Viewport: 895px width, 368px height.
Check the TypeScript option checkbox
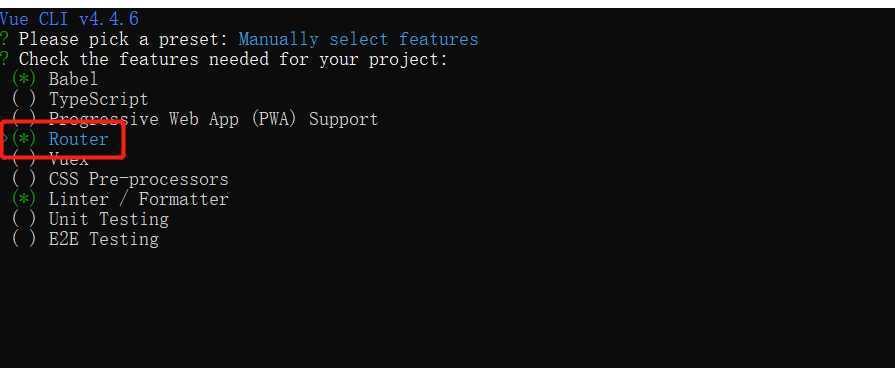point(23,99)
